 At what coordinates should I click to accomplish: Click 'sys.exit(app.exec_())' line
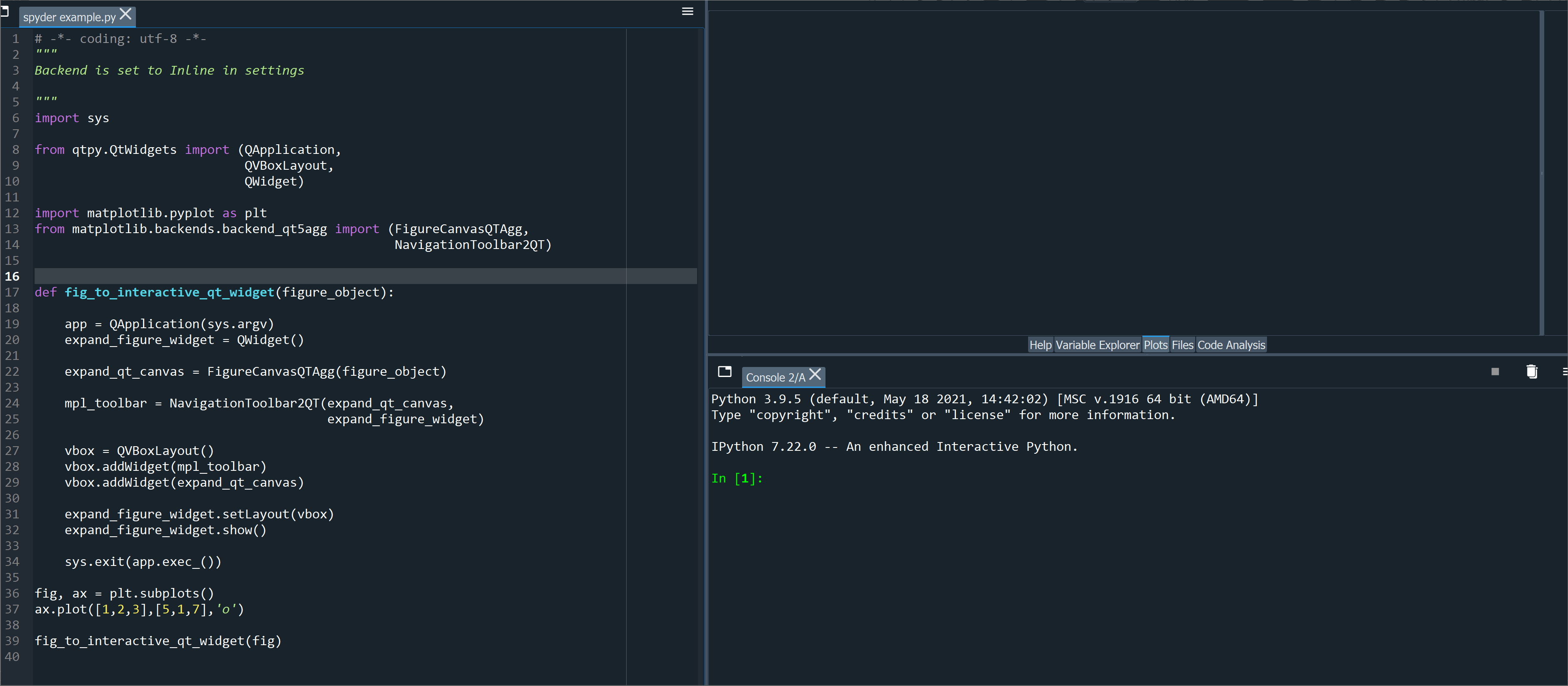(x=143, y=562)
